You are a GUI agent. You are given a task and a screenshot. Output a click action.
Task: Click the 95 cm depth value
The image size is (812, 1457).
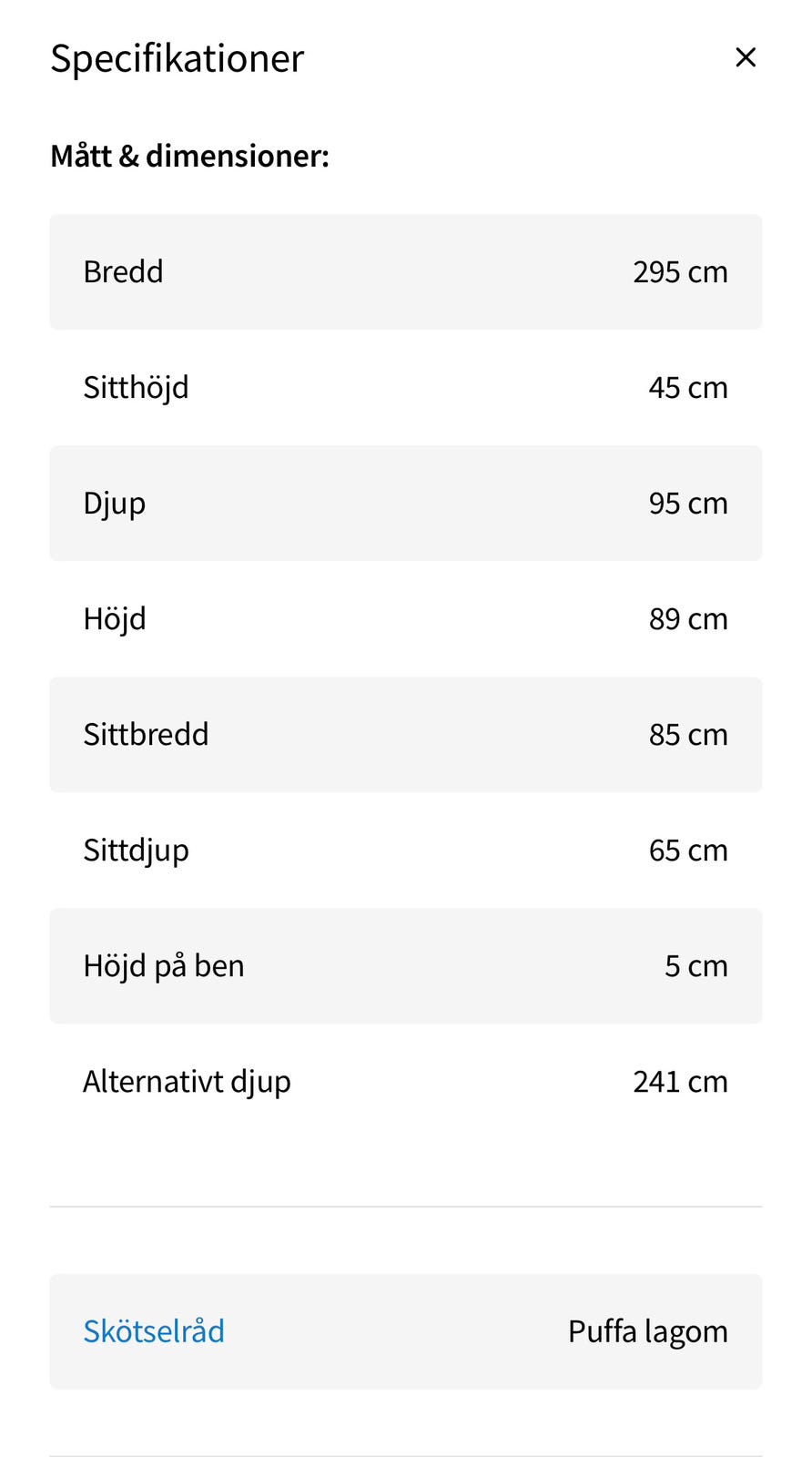(x=687, y=503)
